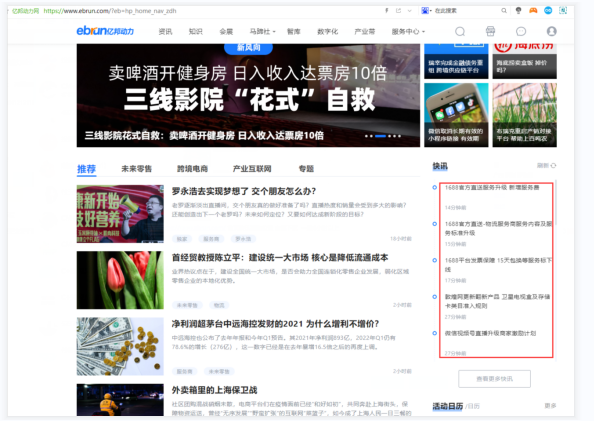Switch to the 专题 tab
594x421 pixels.
point(306,169)
